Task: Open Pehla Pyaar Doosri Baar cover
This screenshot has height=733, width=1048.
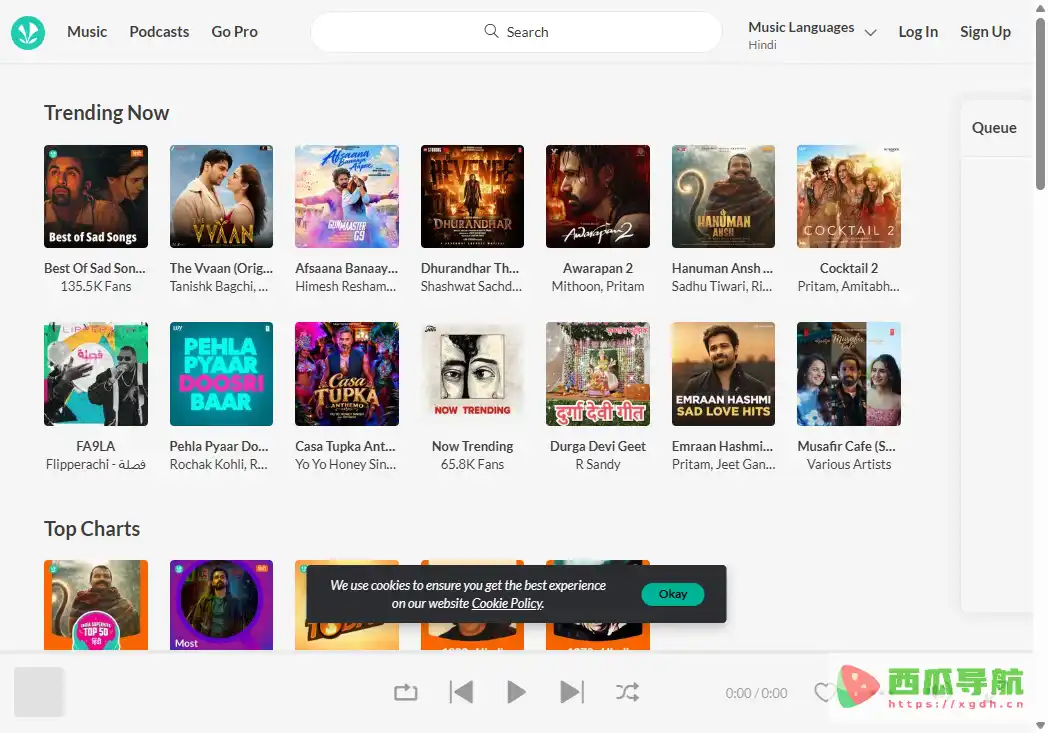Action: tap(221, 374)
